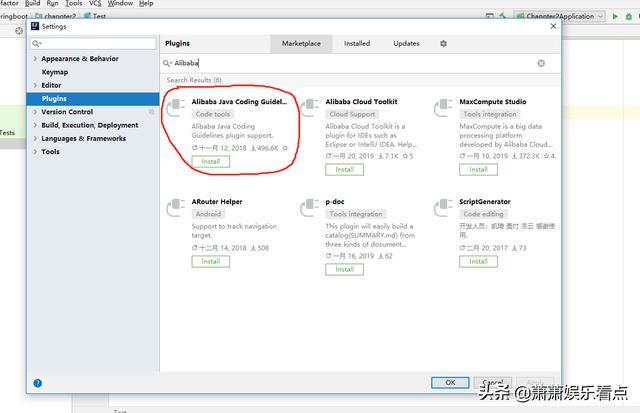The height and width of the screenshot is (413, 640).
Task: Open Alibaba Java Coding Guidelines plugin title
Action: (239, 102)
